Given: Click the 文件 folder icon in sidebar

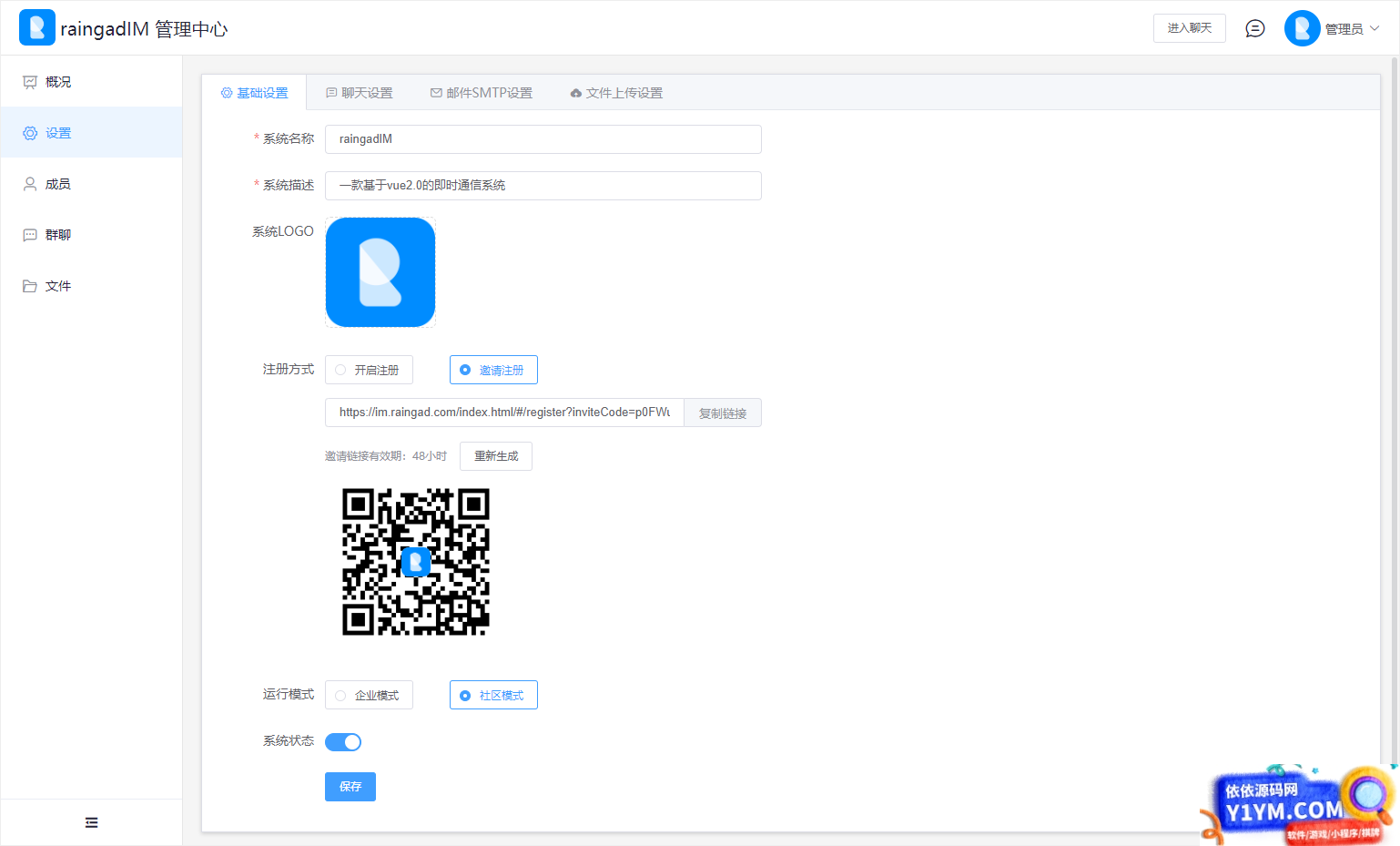Looking at the screenshot, I should [30, 286].
